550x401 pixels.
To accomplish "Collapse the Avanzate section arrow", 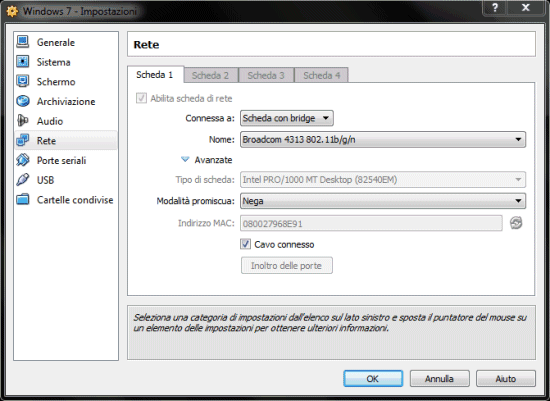I will point(185,159).
